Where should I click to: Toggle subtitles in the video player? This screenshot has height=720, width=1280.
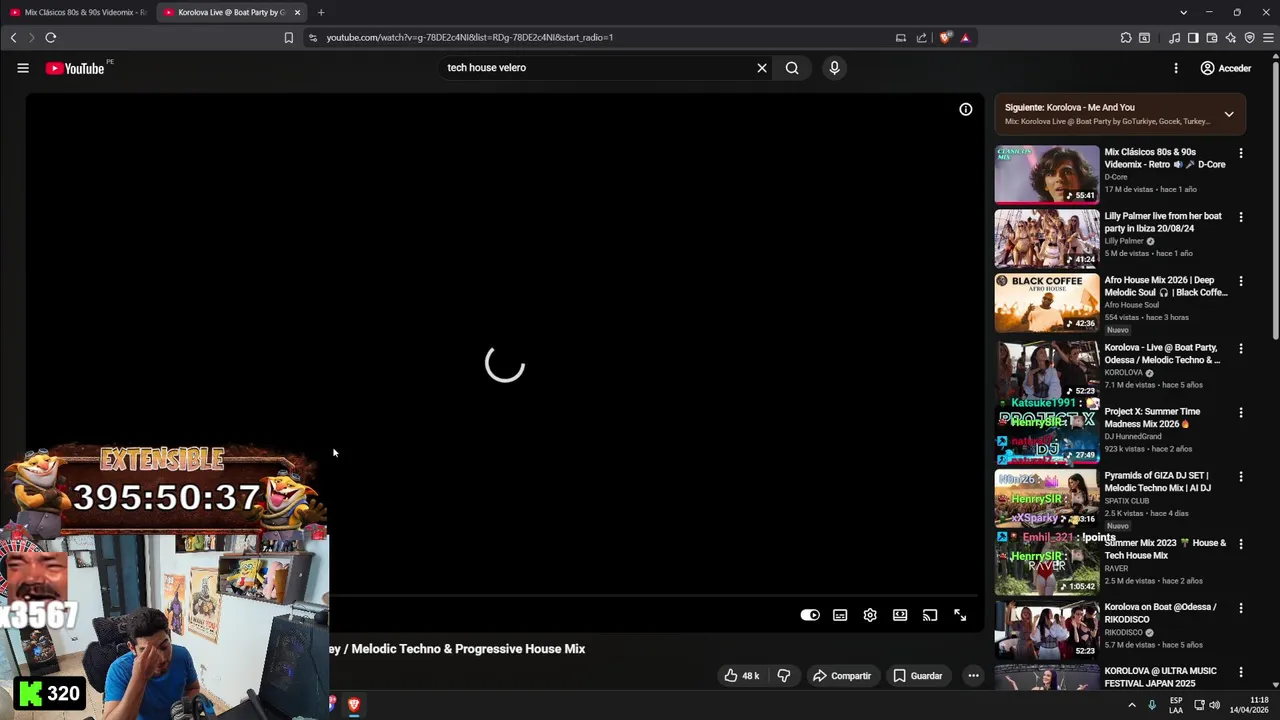point(840,615)
